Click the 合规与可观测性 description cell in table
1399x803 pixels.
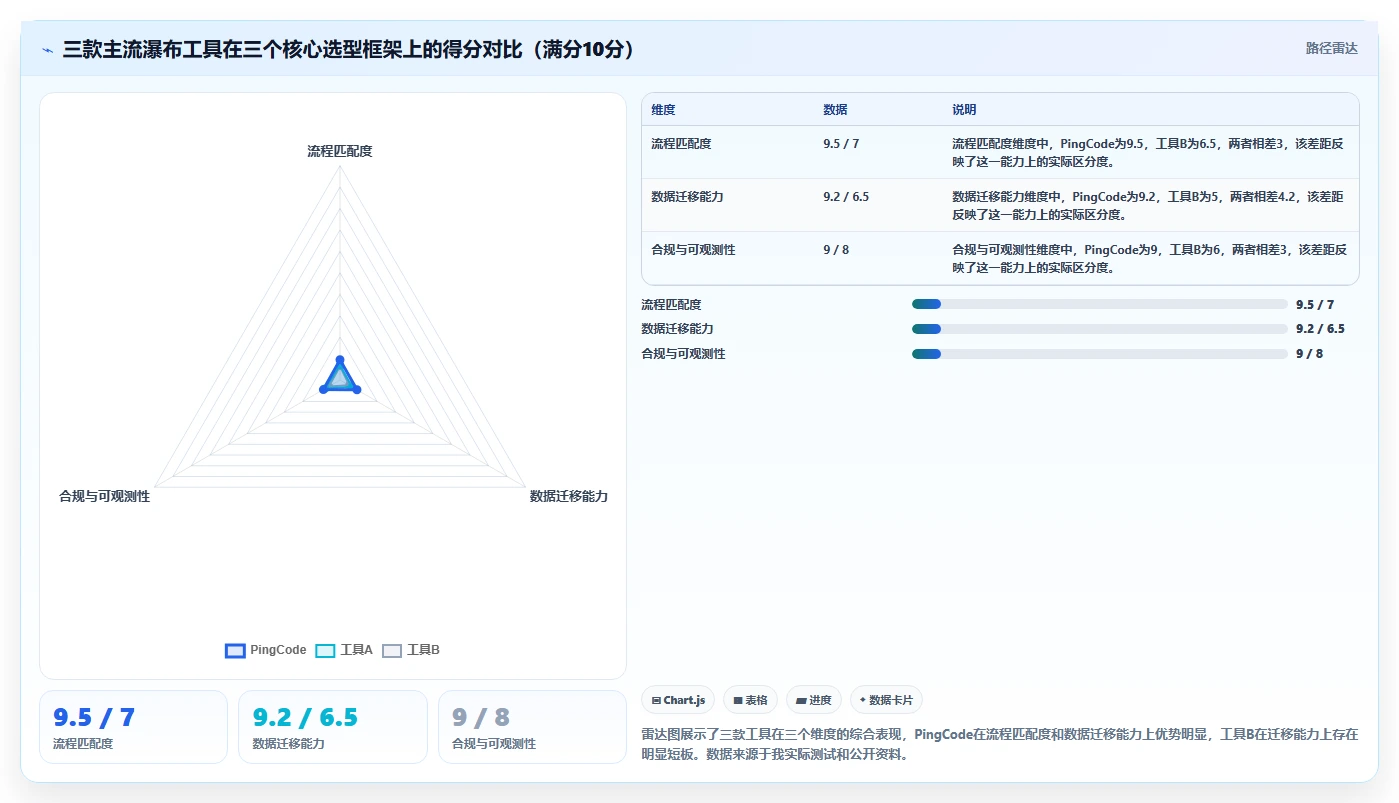point(1149,258)
